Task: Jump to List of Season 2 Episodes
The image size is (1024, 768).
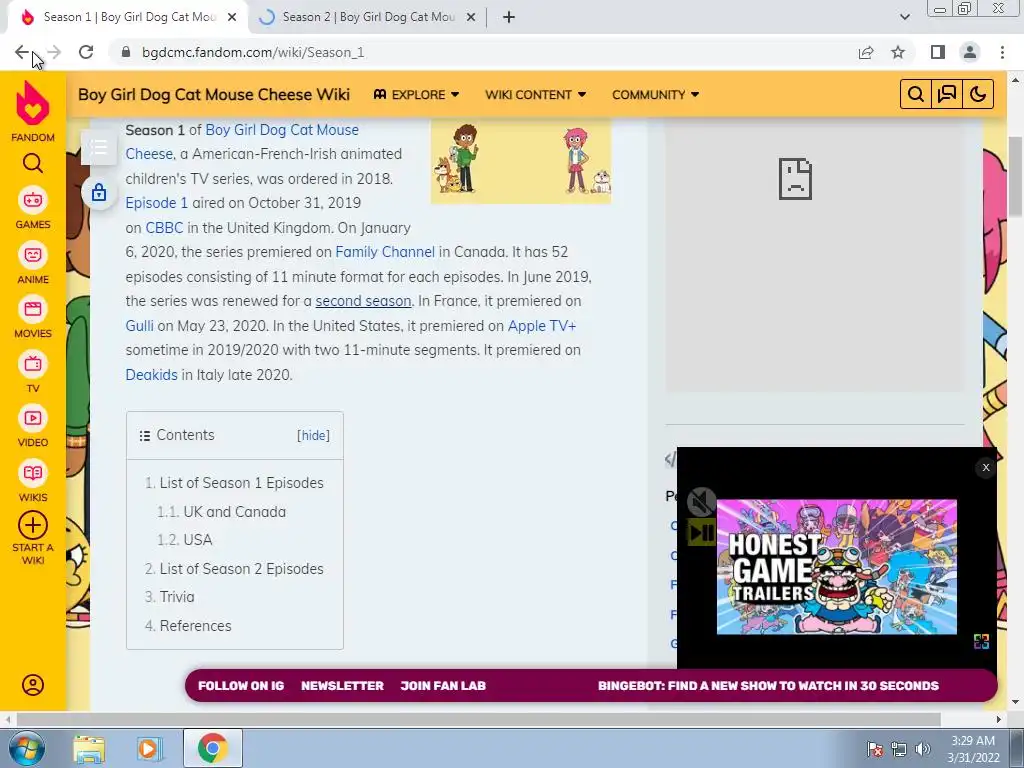Action: coord(242,569)
